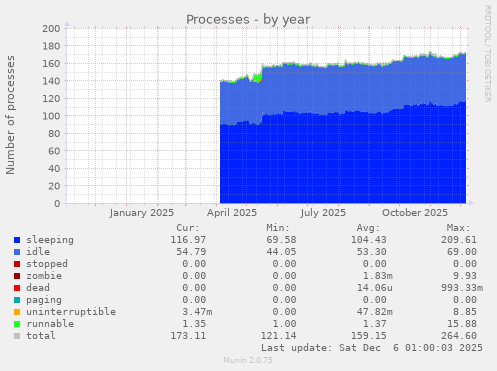Click the y-axis tick label 100
The image size is (497, 371).
[51, 116]
